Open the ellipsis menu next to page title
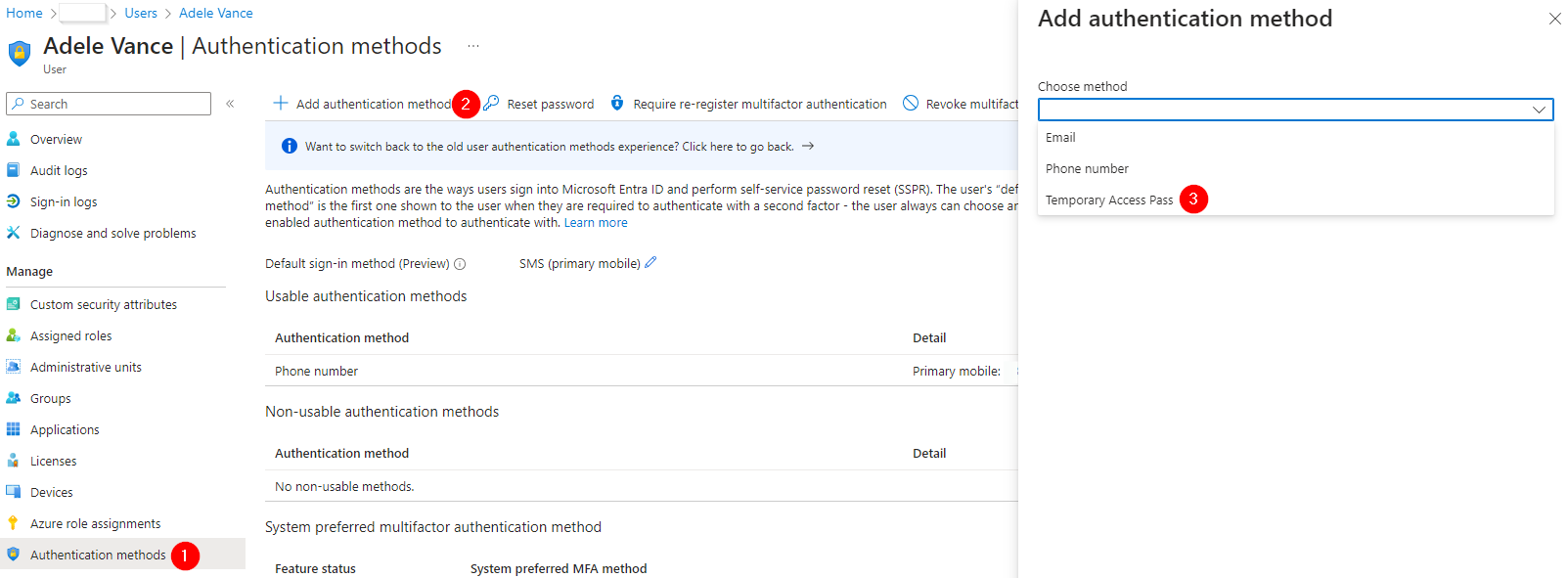The height and width of the screenshot is (578, 1568). (473, 46)
